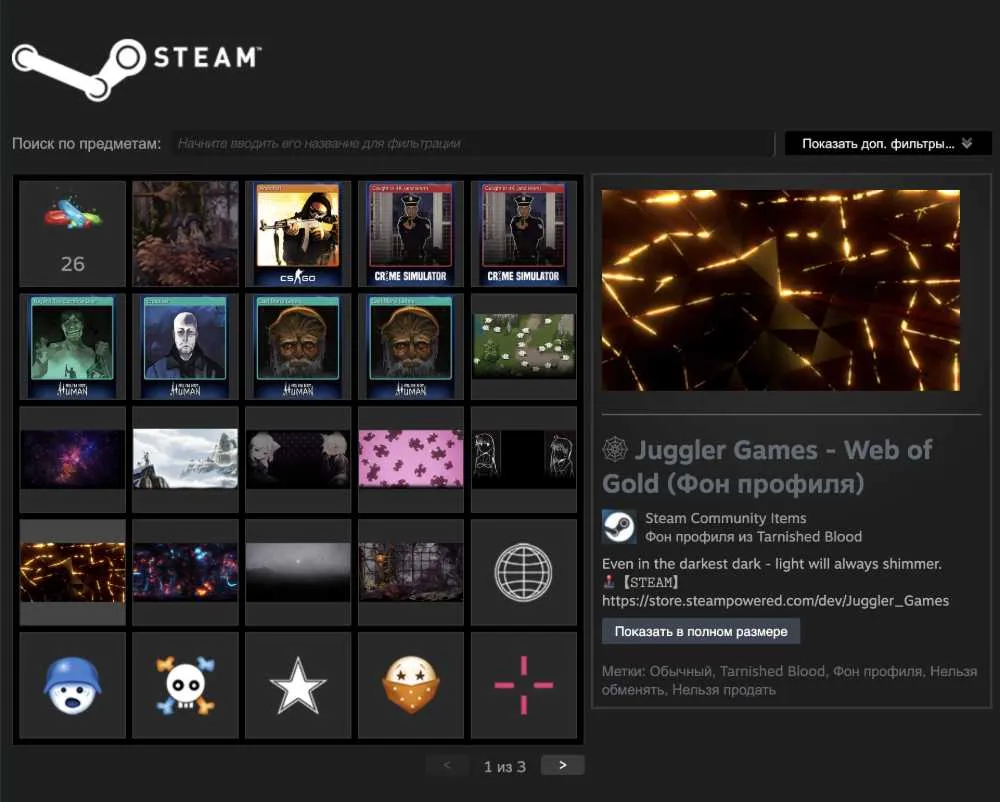The height and width of the screenshot is (802, 1000).
Task: Click "Показать в полном размере" button
Action: point(701,631)
